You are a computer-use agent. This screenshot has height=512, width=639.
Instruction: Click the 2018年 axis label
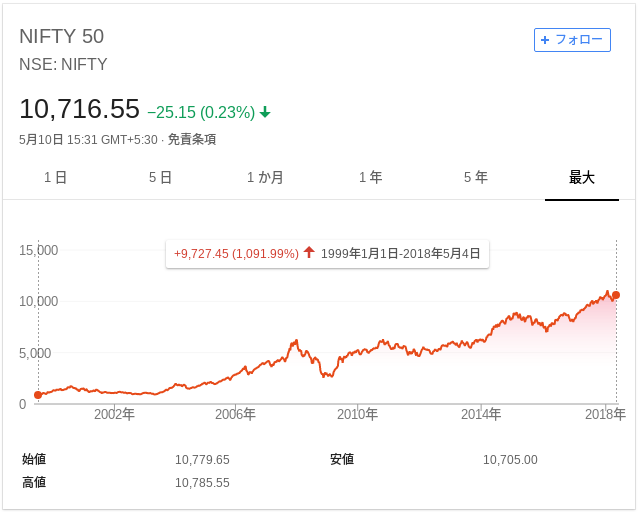(605, 415)
